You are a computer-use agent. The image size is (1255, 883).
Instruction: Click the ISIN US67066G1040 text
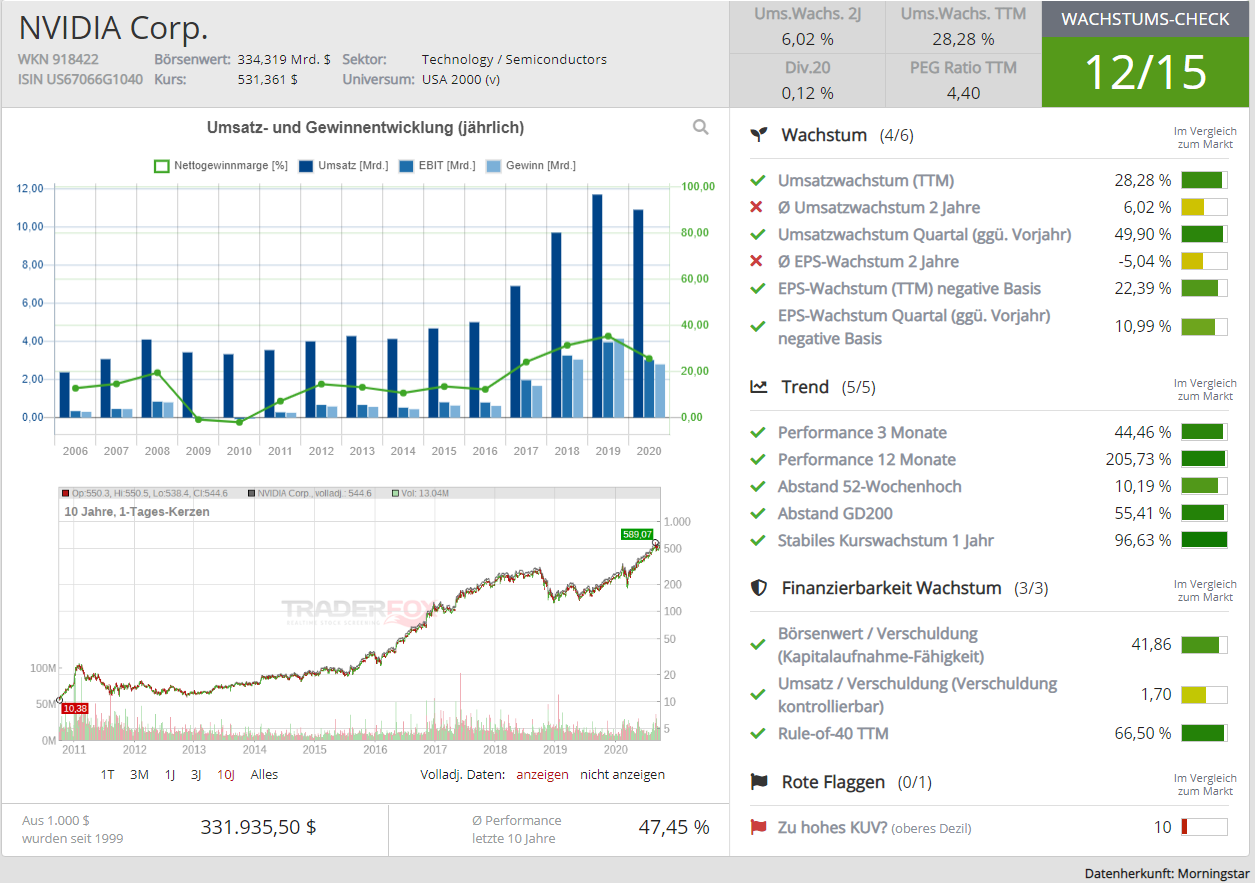[80, 79]
